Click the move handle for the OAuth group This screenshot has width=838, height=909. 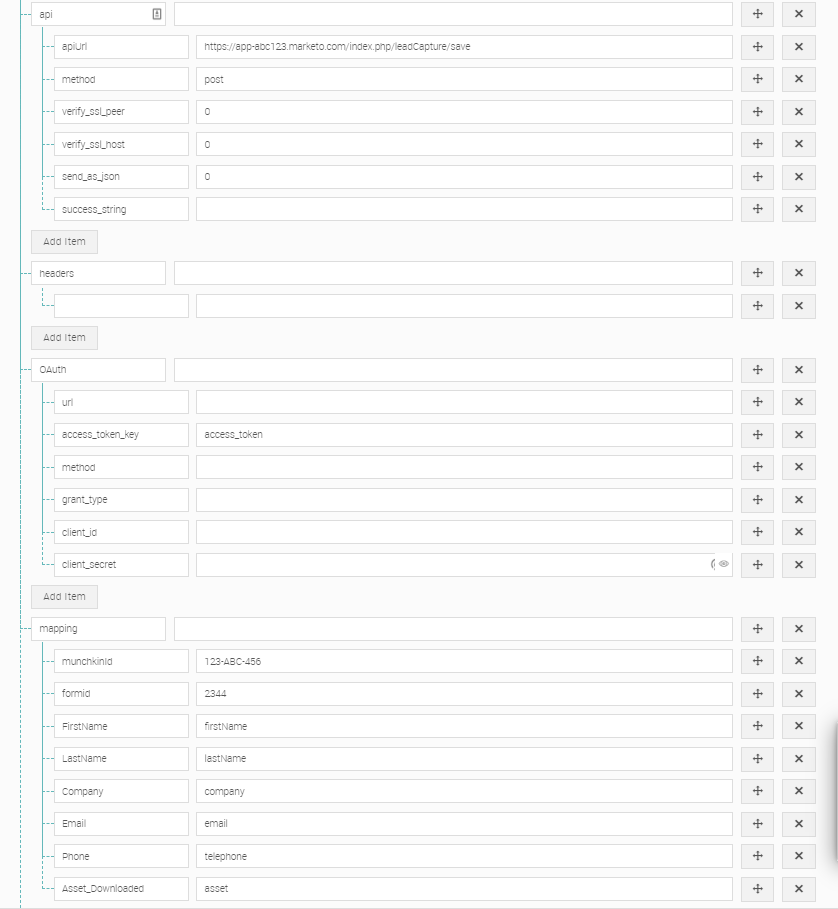click(757, 370)
